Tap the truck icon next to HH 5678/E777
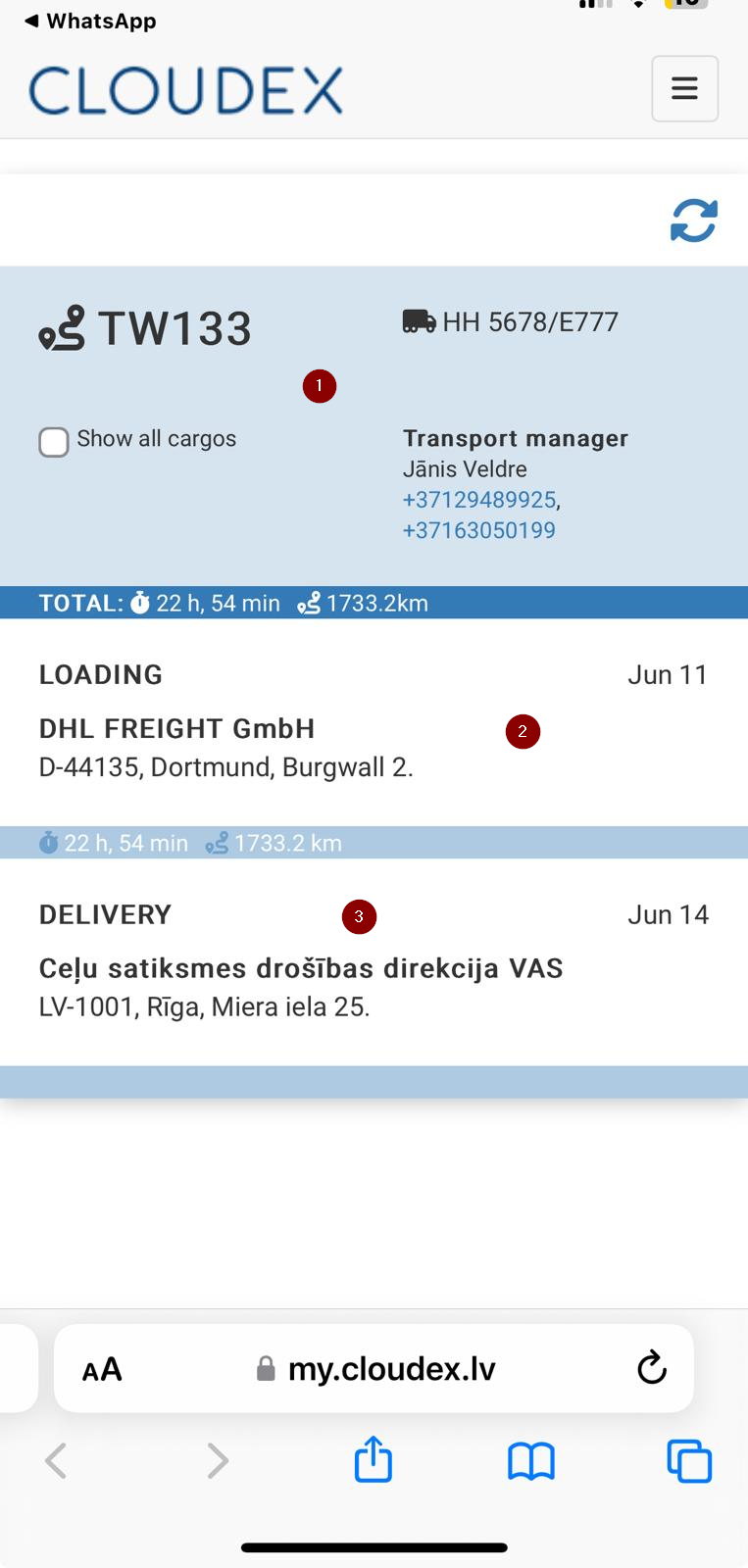 [x=420, y=321]
